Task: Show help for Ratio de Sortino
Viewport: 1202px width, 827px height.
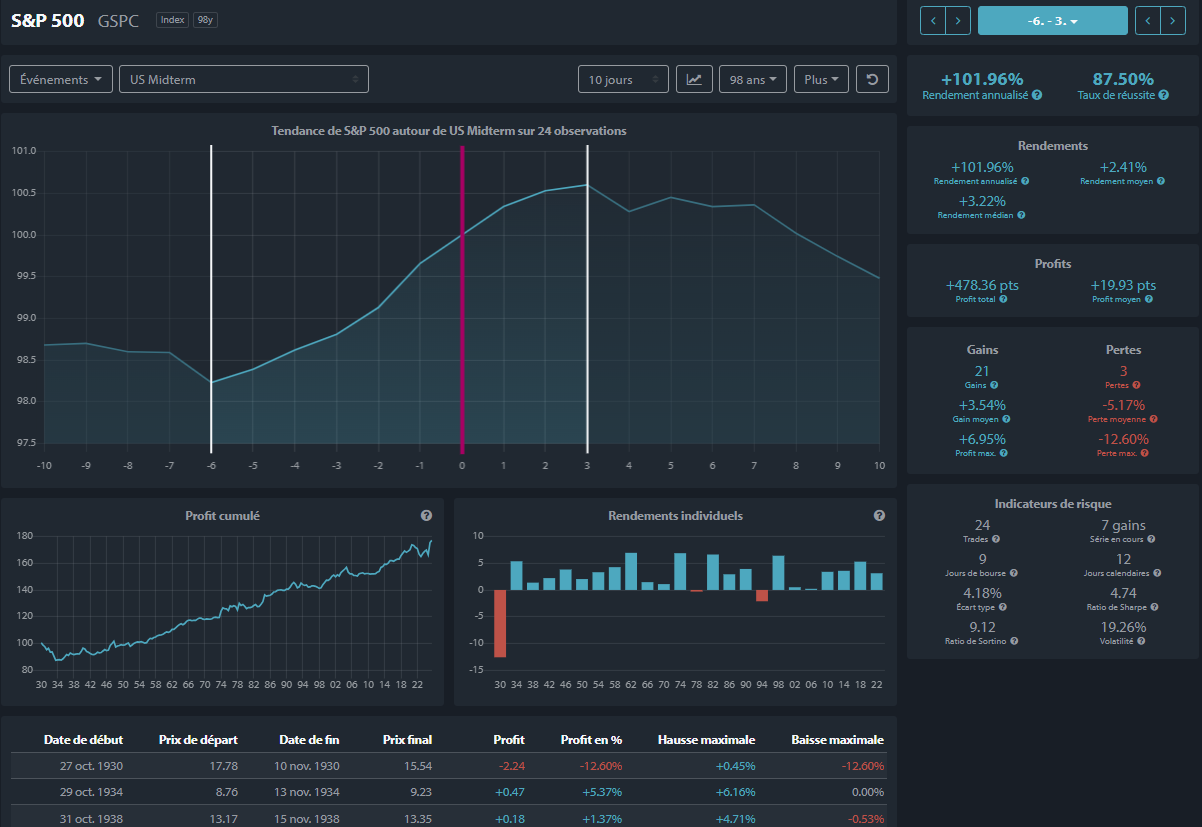Action: (x=1014, y=641)
